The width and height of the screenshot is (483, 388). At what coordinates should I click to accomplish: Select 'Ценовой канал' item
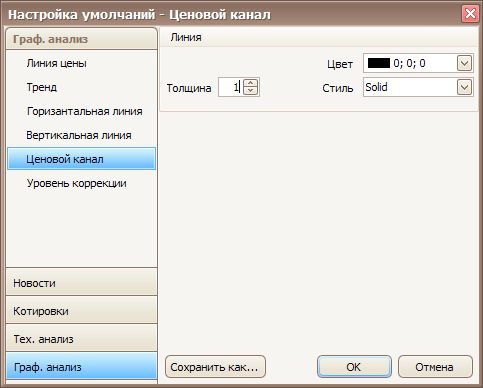81,159
